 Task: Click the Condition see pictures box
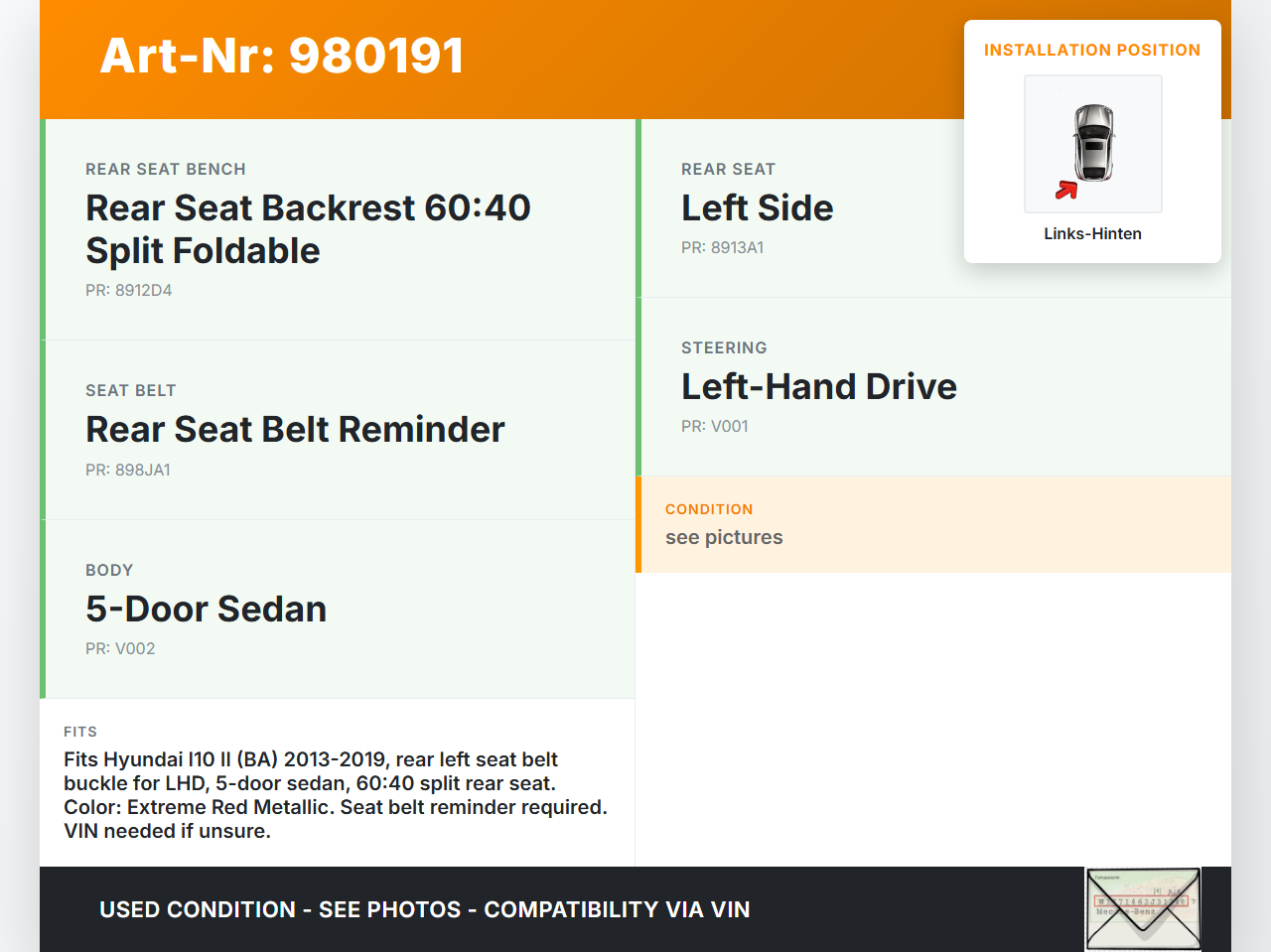point(932,525)
